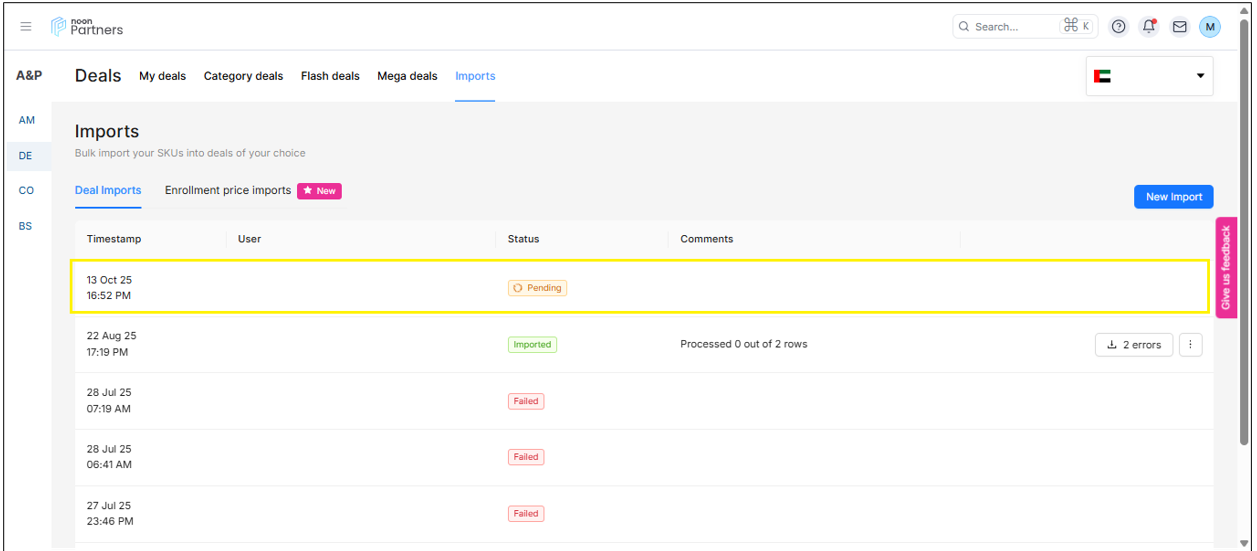
Task: Open the user profile avatar M
Action: (1210, 27)
